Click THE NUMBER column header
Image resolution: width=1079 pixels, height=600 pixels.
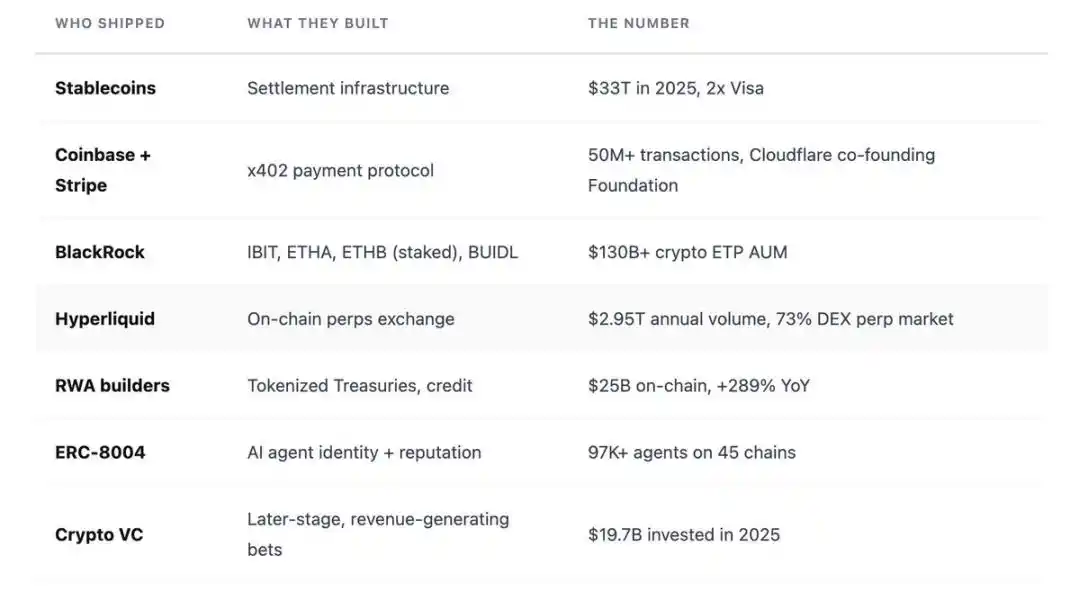(638, 23)
